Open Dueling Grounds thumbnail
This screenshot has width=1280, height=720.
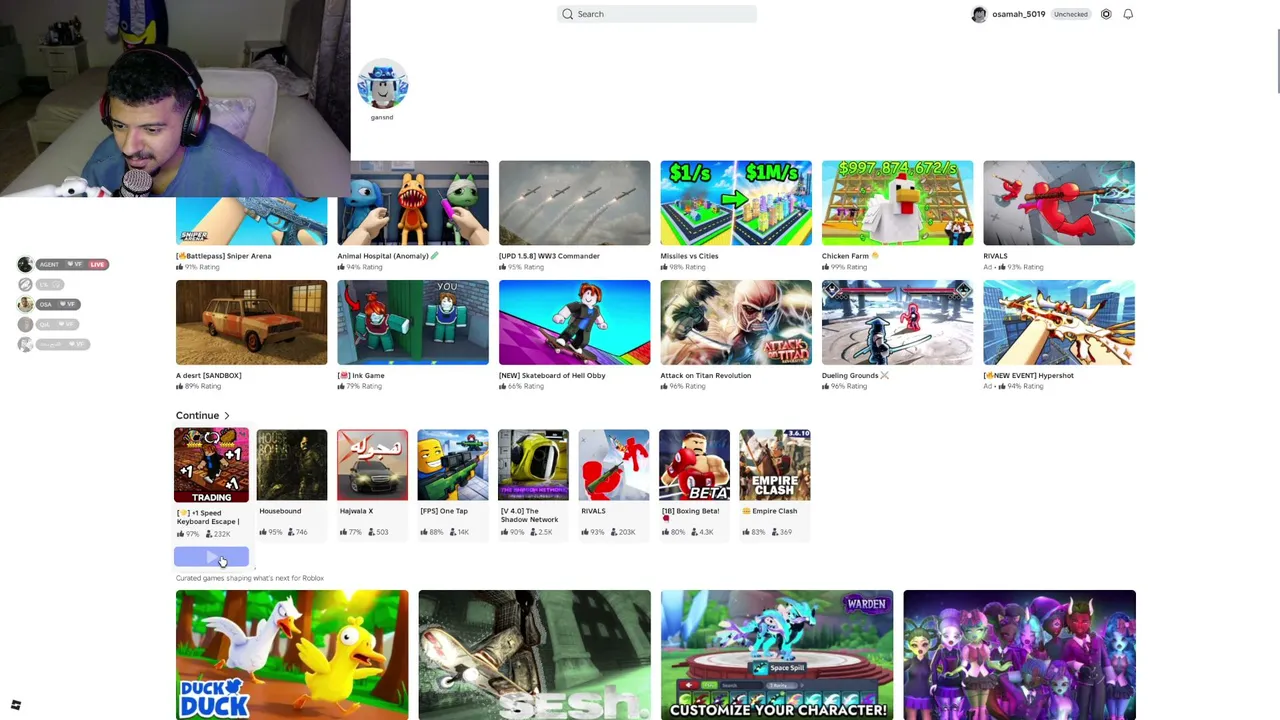897,322
